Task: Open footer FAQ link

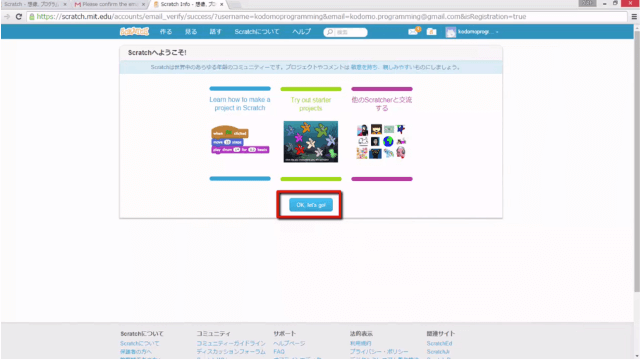Action: 279,351
